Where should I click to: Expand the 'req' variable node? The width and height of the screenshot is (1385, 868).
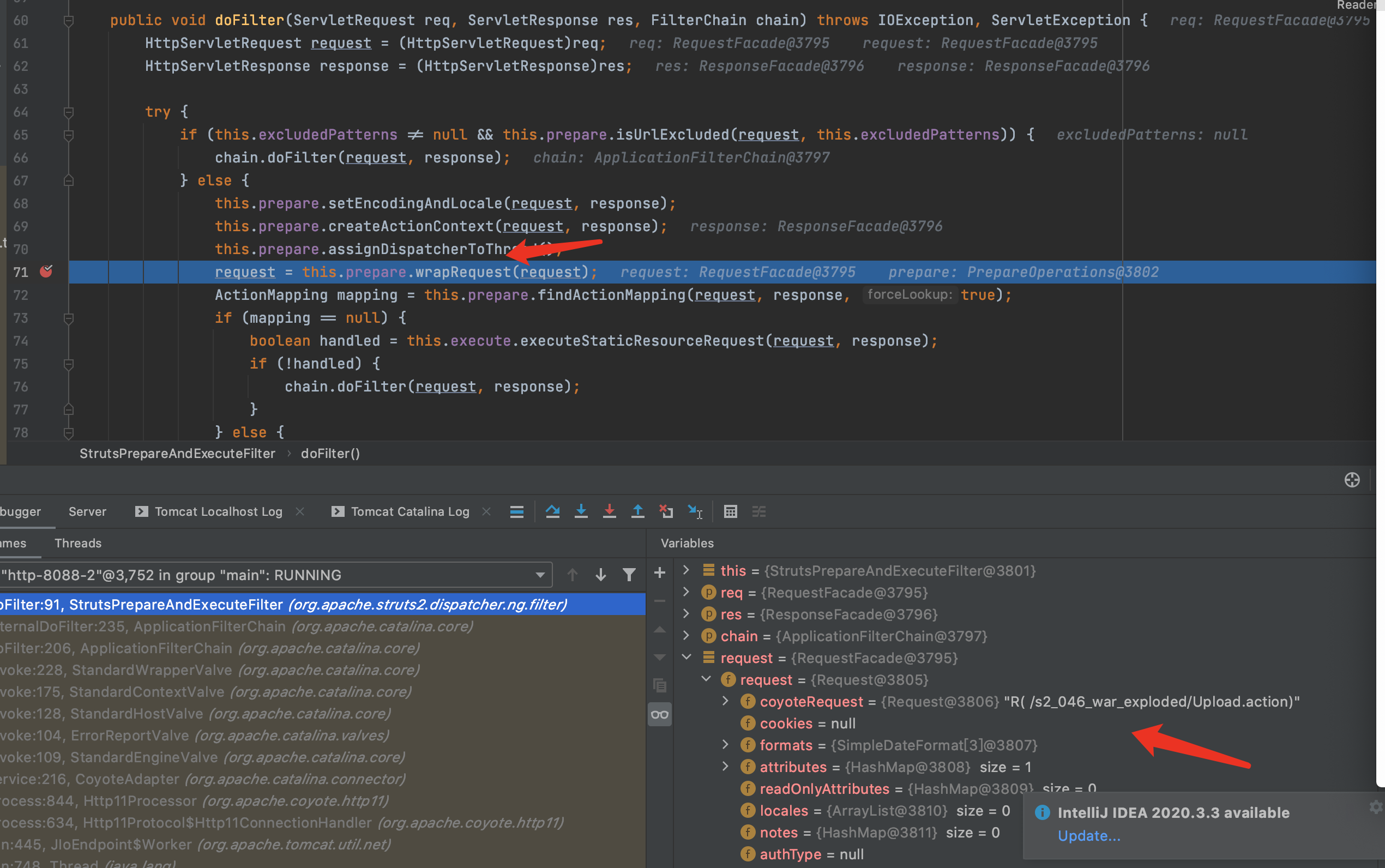click(686, 592)
